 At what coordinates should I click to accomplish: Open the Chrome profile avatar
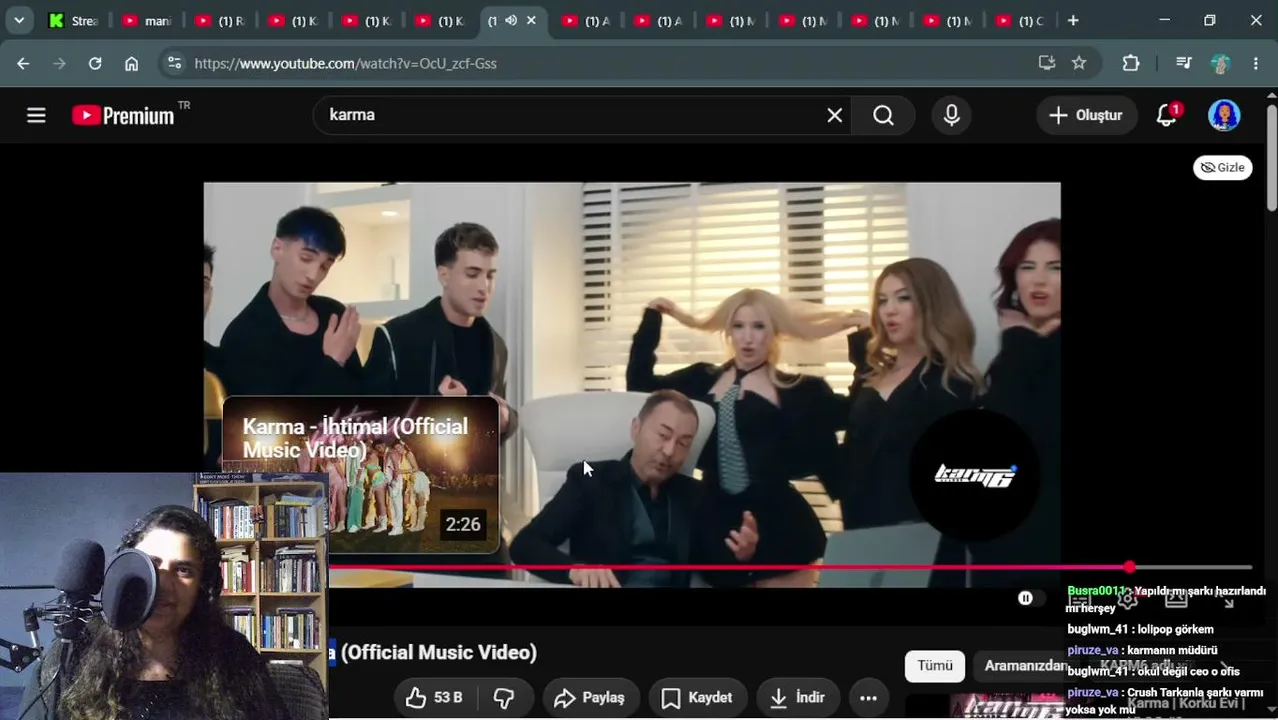click(1220, 63)
